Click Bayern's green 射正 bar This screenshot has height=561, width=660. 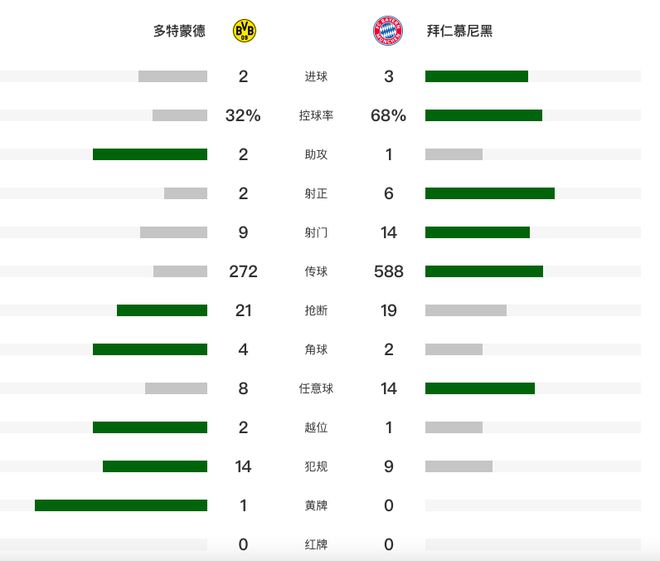[489, 193]
